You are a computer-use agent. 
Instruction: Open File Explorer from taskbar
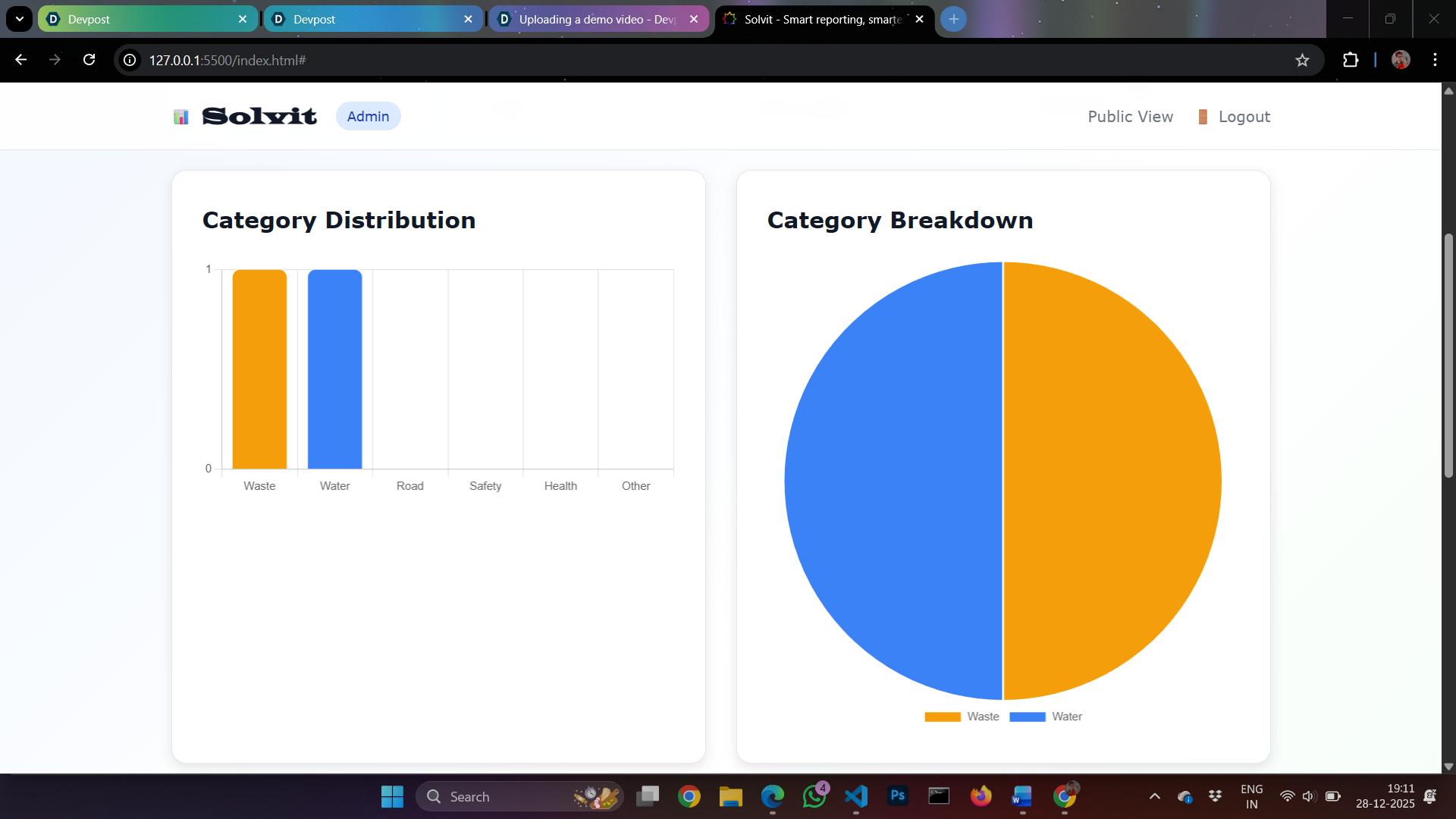tap(731, 796)
